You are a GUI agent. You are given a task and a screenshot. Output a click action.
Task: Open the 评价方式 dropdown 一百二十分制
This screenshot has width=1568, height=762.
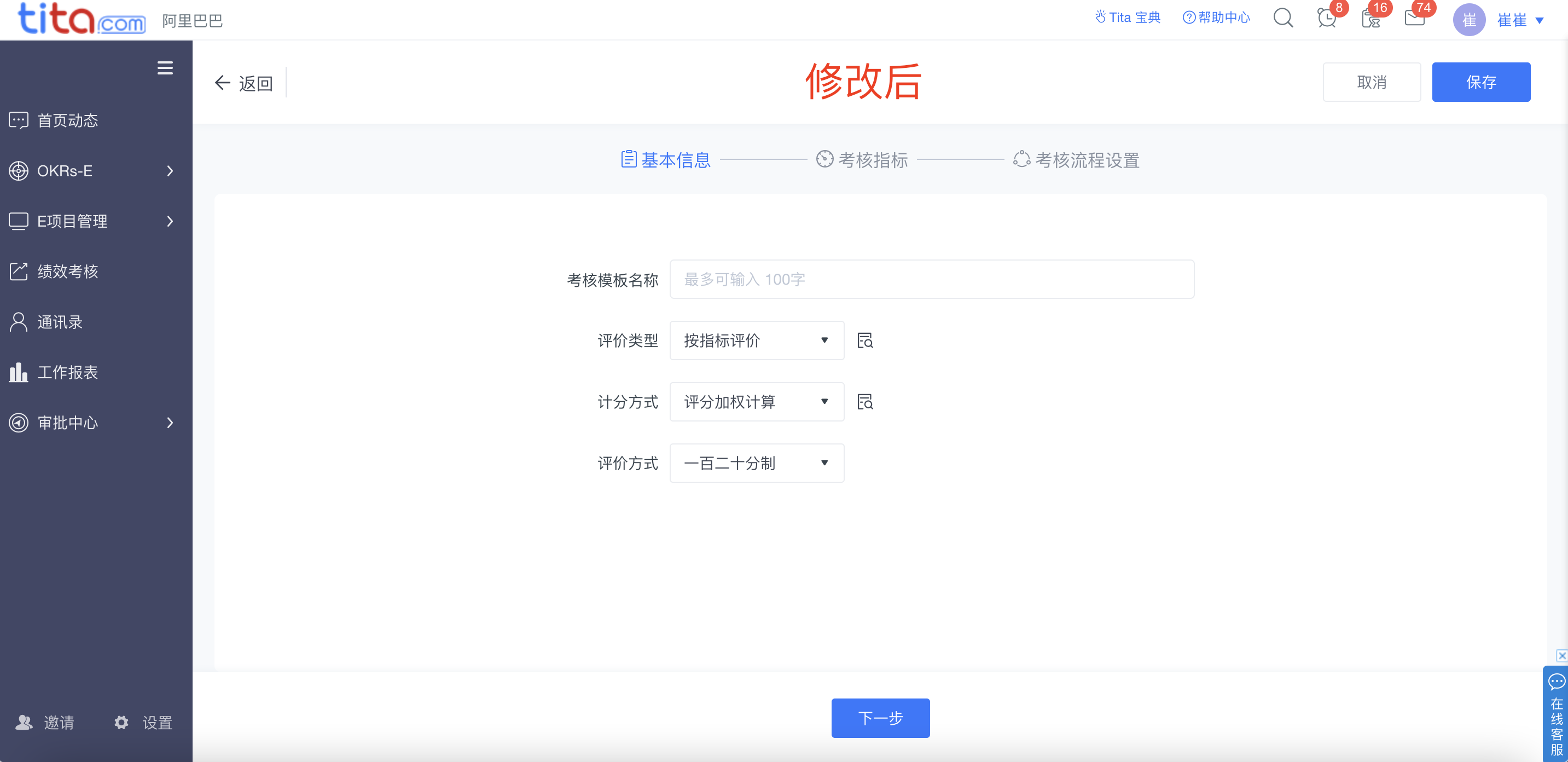point(757,463)
